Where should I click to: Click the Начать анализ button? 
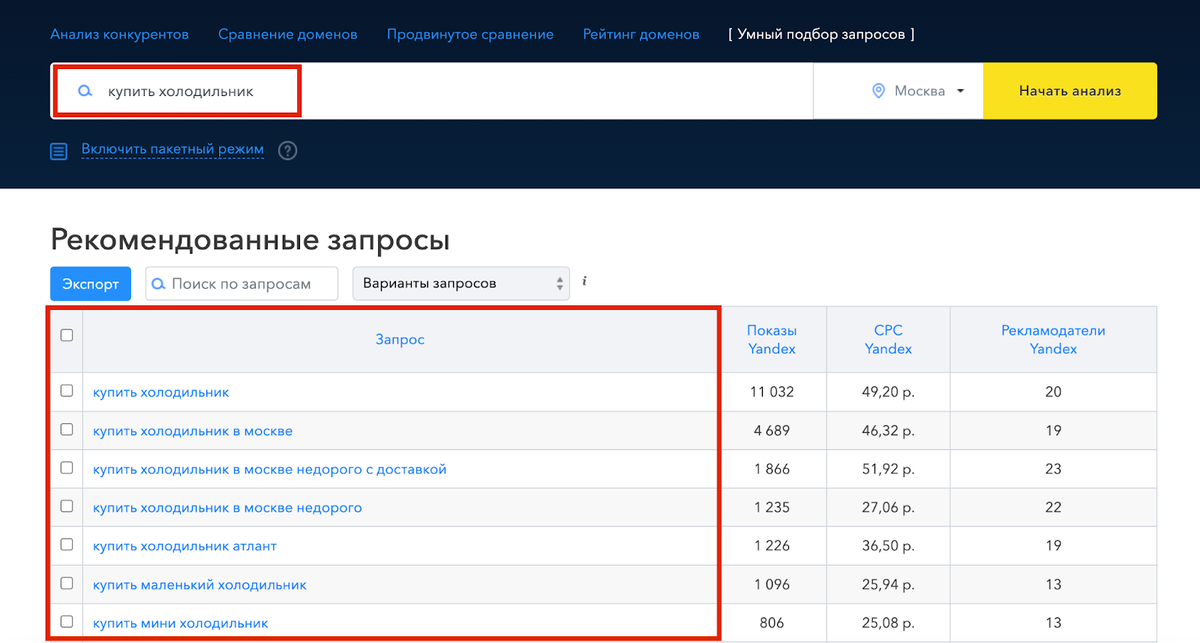click(x=1069, y=90)
